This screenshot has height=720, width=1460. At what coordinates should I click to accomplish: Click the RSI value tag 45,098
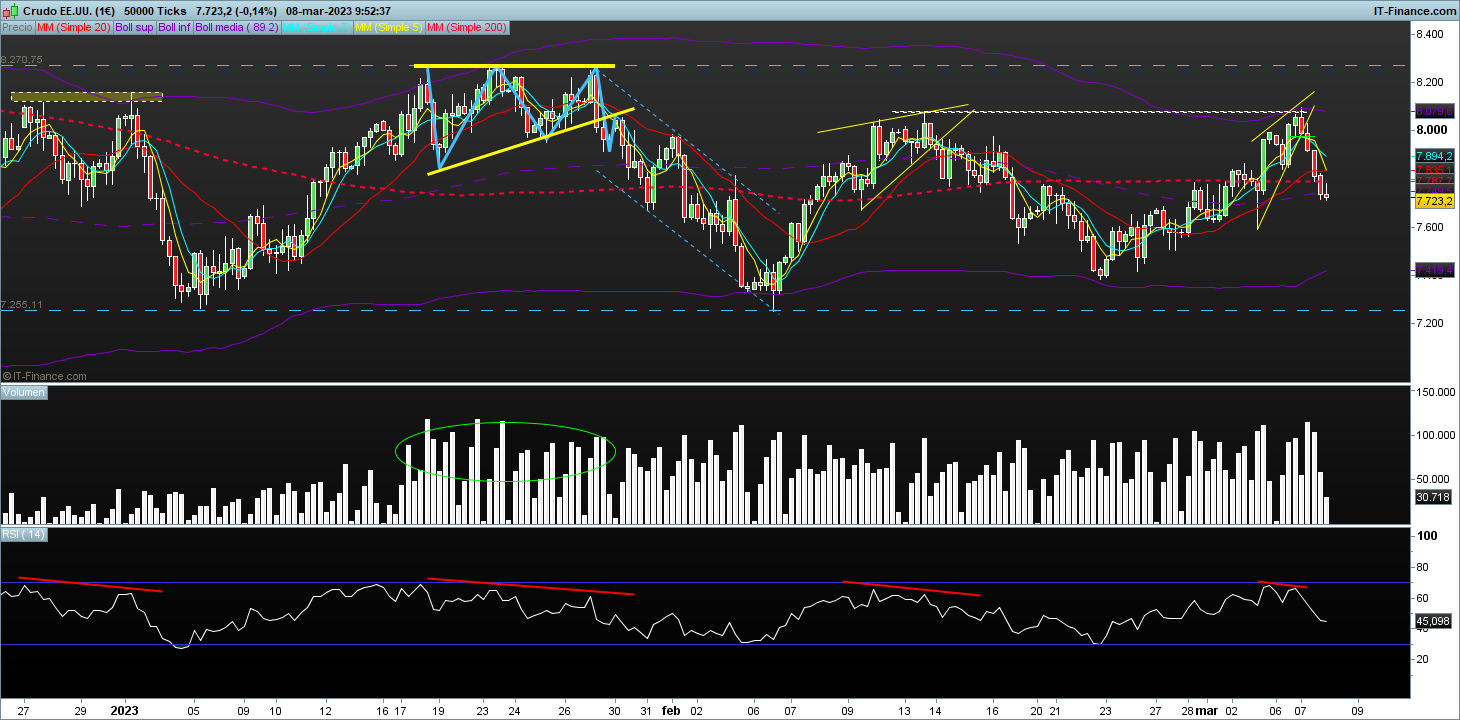(1434, 621)
